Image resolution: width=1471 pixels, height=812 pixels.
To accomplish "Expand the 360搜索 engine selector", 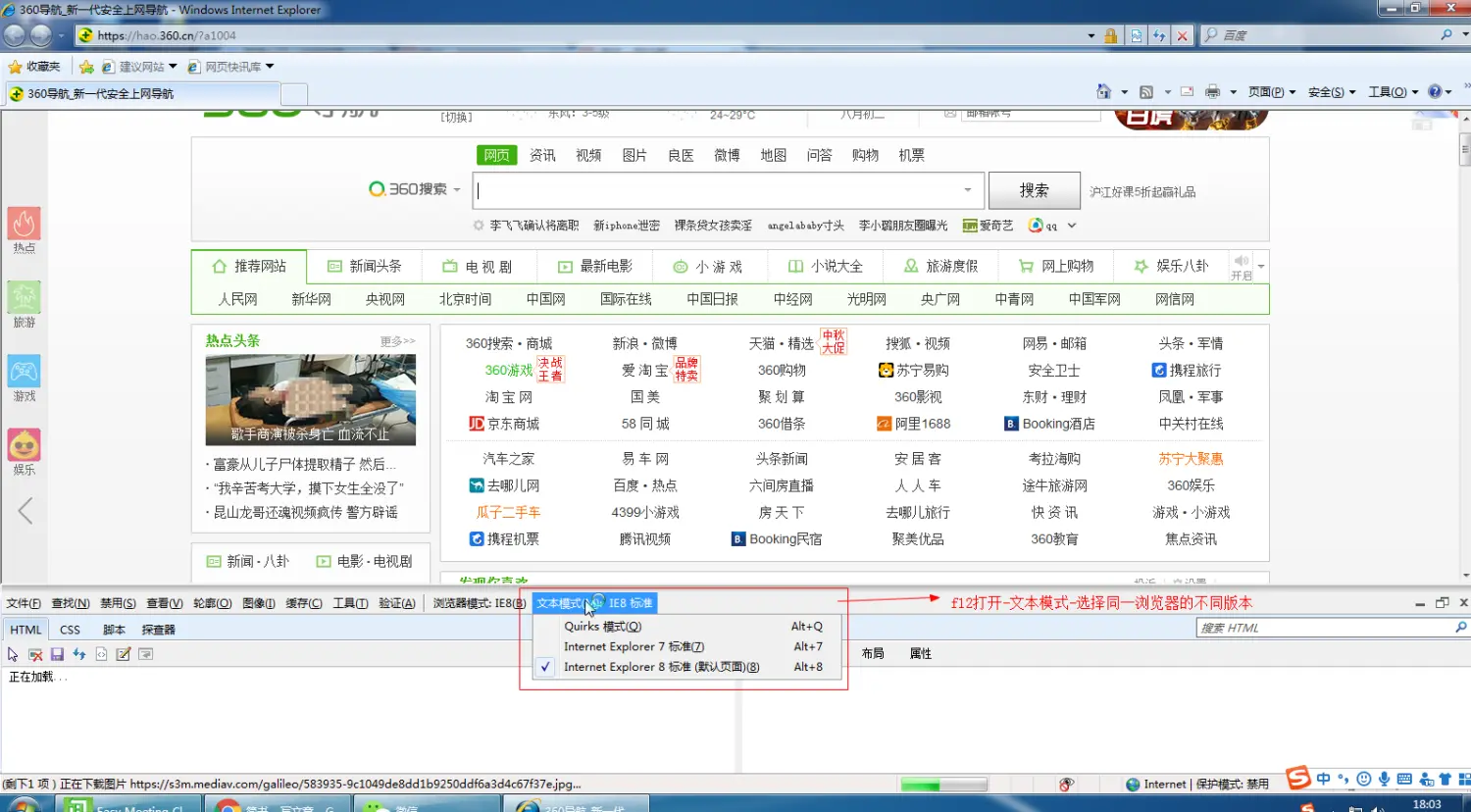I will pos(457,189).
